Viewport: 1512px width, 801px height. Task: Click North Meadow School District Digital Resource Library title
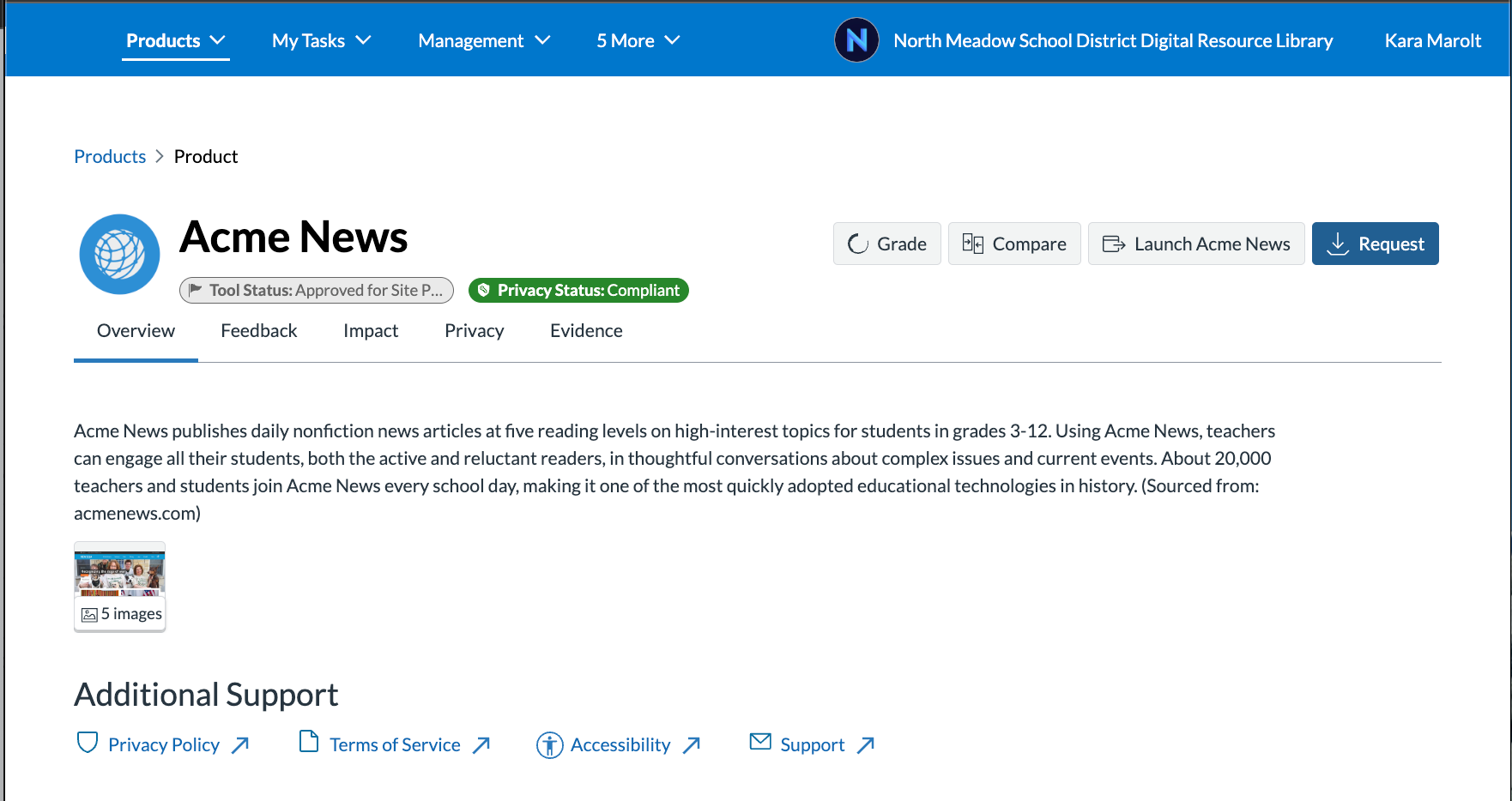1113,40
